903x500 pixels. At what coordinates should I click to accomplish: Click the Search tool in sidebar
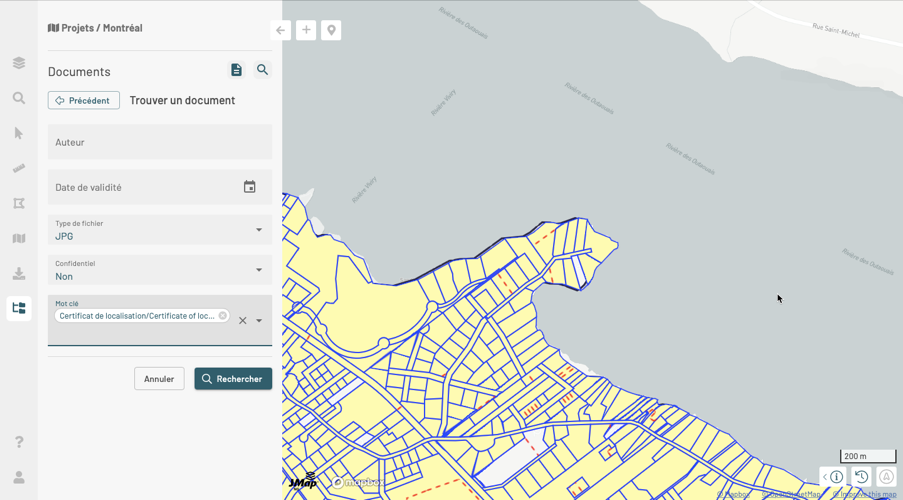(x=19, y=98)
